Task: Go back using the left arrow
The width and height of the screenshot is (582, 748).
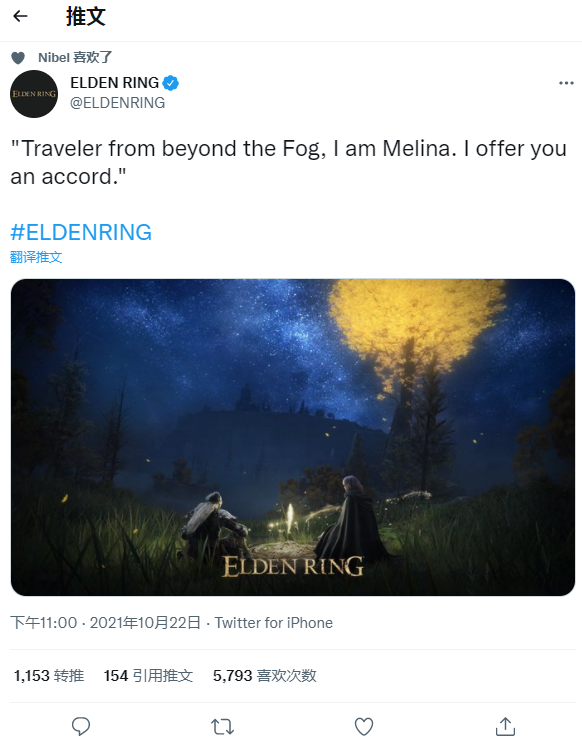Action: [21, 16]
